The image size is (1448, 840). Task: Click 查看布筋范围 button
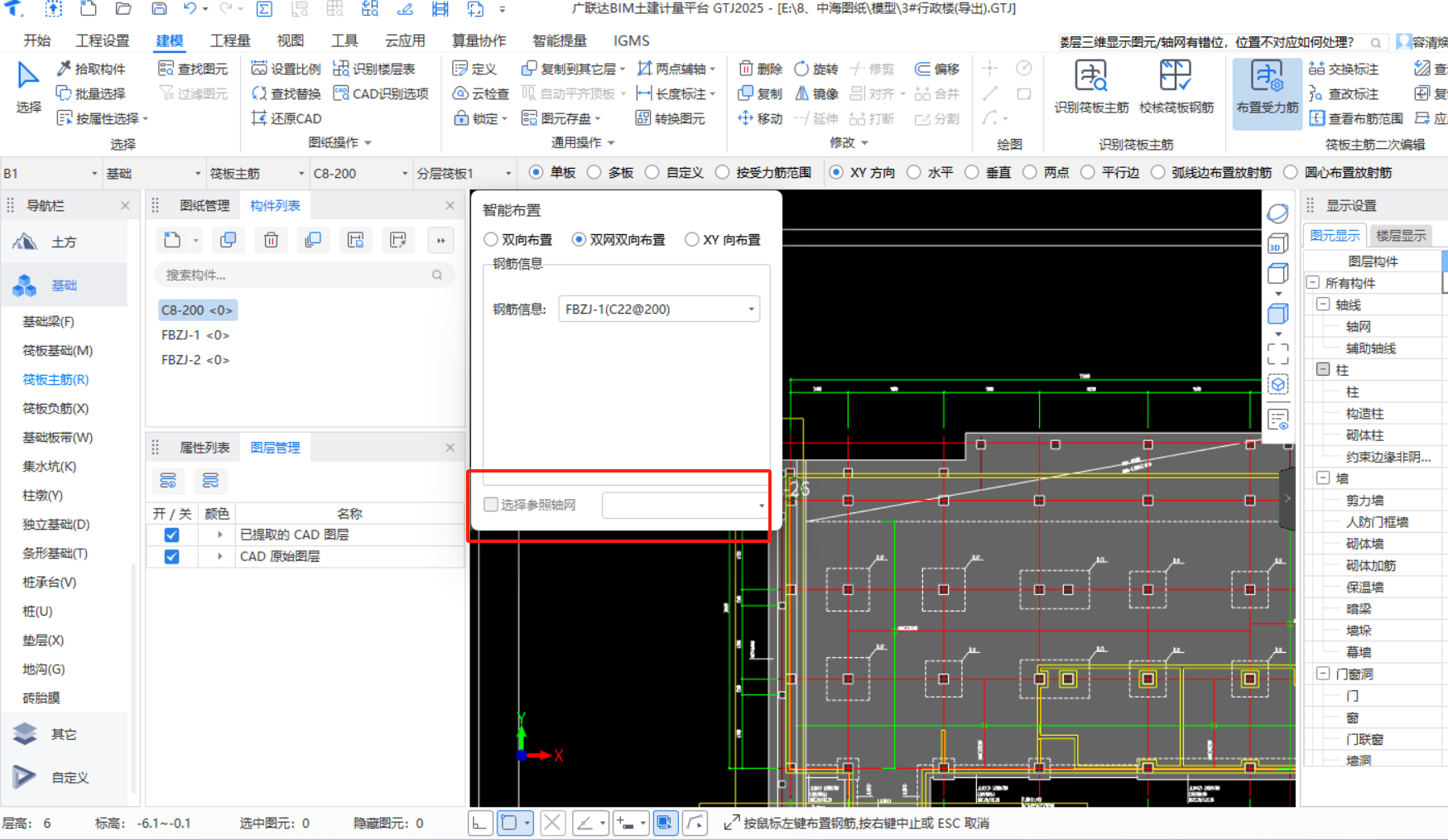(1356, 118)
